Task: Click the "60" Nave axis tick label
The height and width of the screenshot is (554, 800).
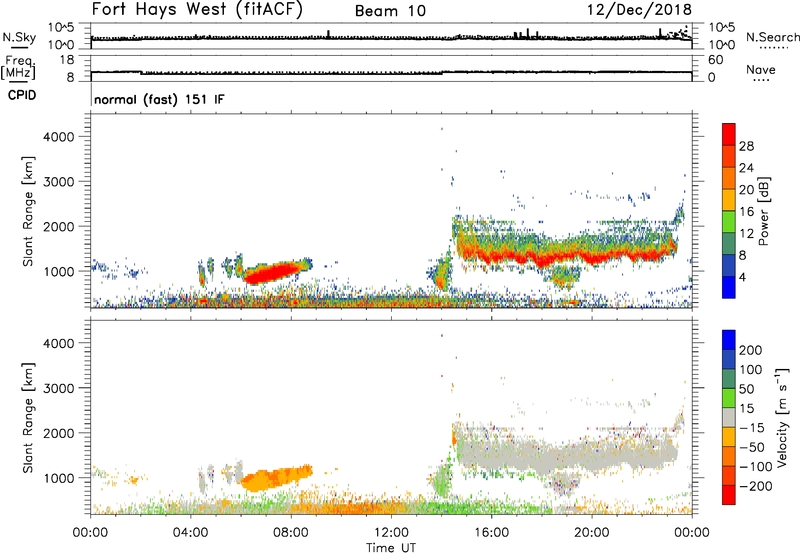Action: pyautogui.click(x=715, y=60)
